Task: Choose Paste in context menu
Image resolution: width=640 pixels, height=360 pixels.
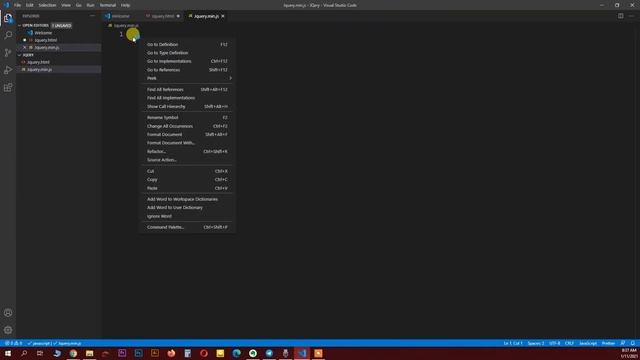Action: (x=187, y=188)
